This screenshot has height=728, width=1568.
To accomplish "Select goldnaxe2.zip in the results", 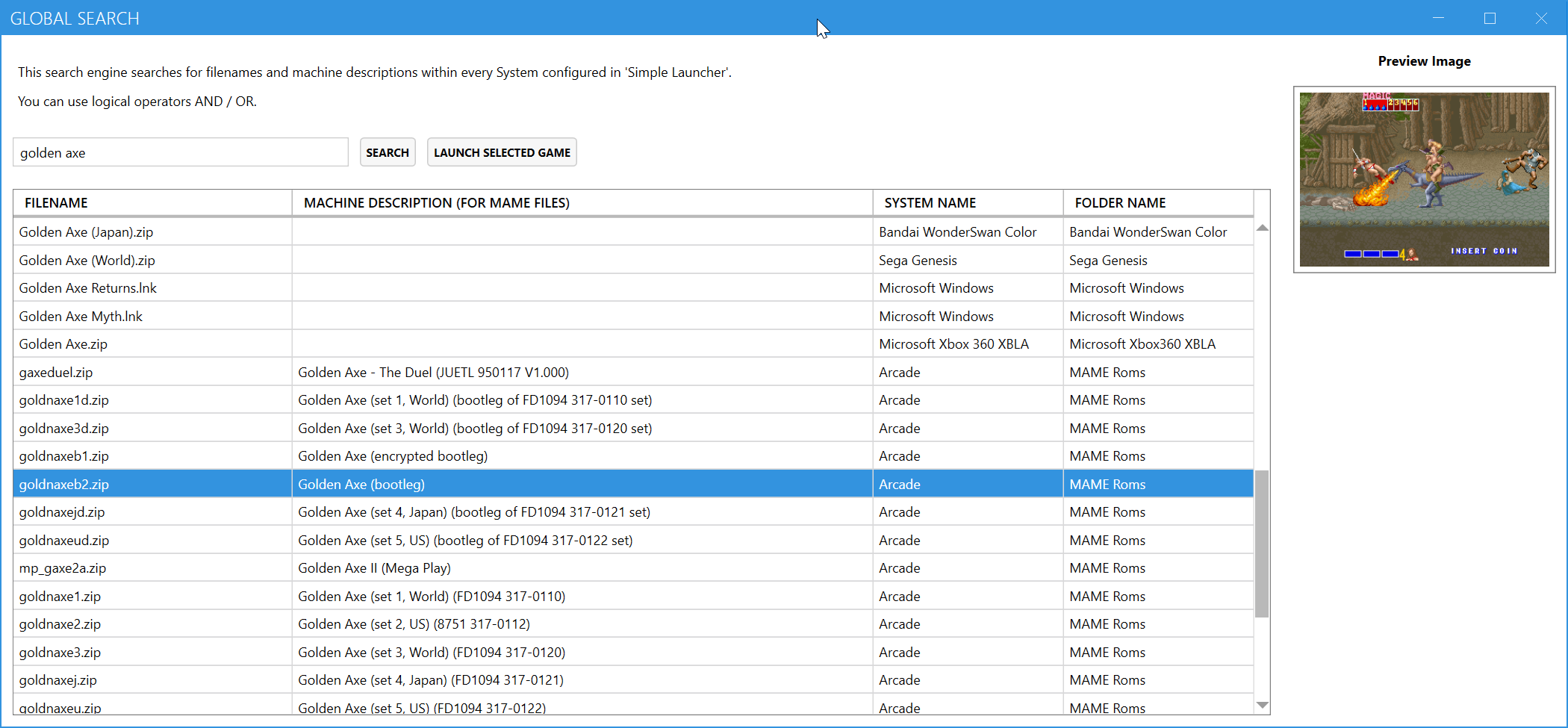I will 60,624.
